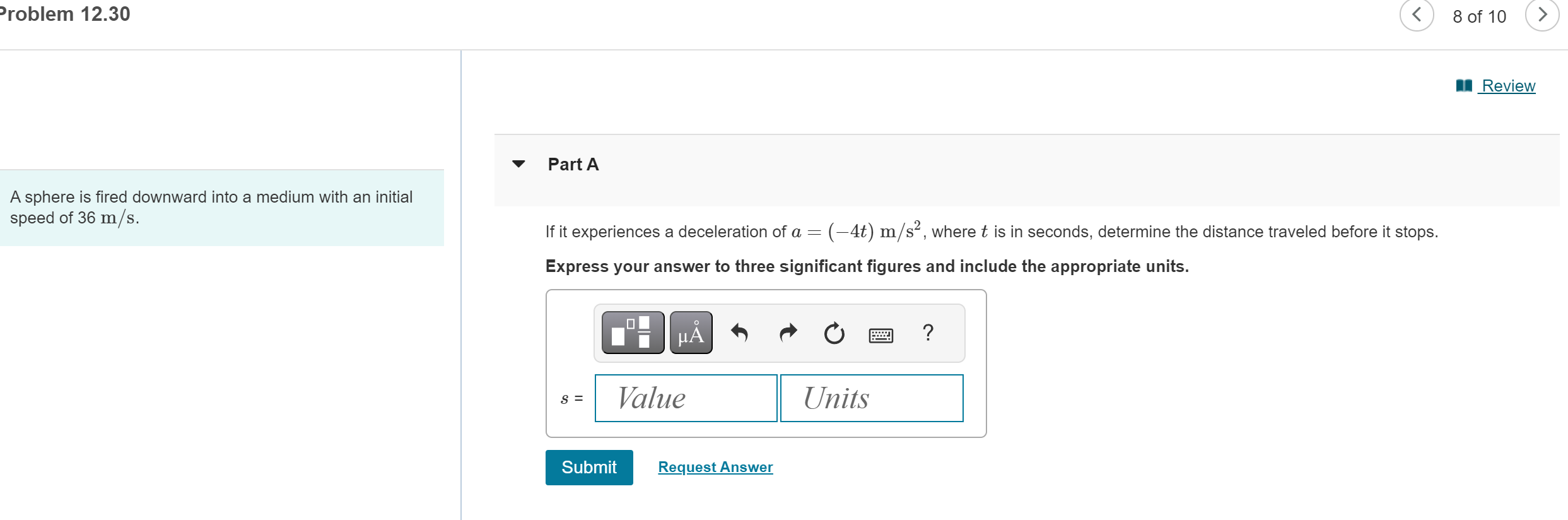Insert units using the μÅ icon
This screenshot has width=1568, height=520.
click(690, 333)
